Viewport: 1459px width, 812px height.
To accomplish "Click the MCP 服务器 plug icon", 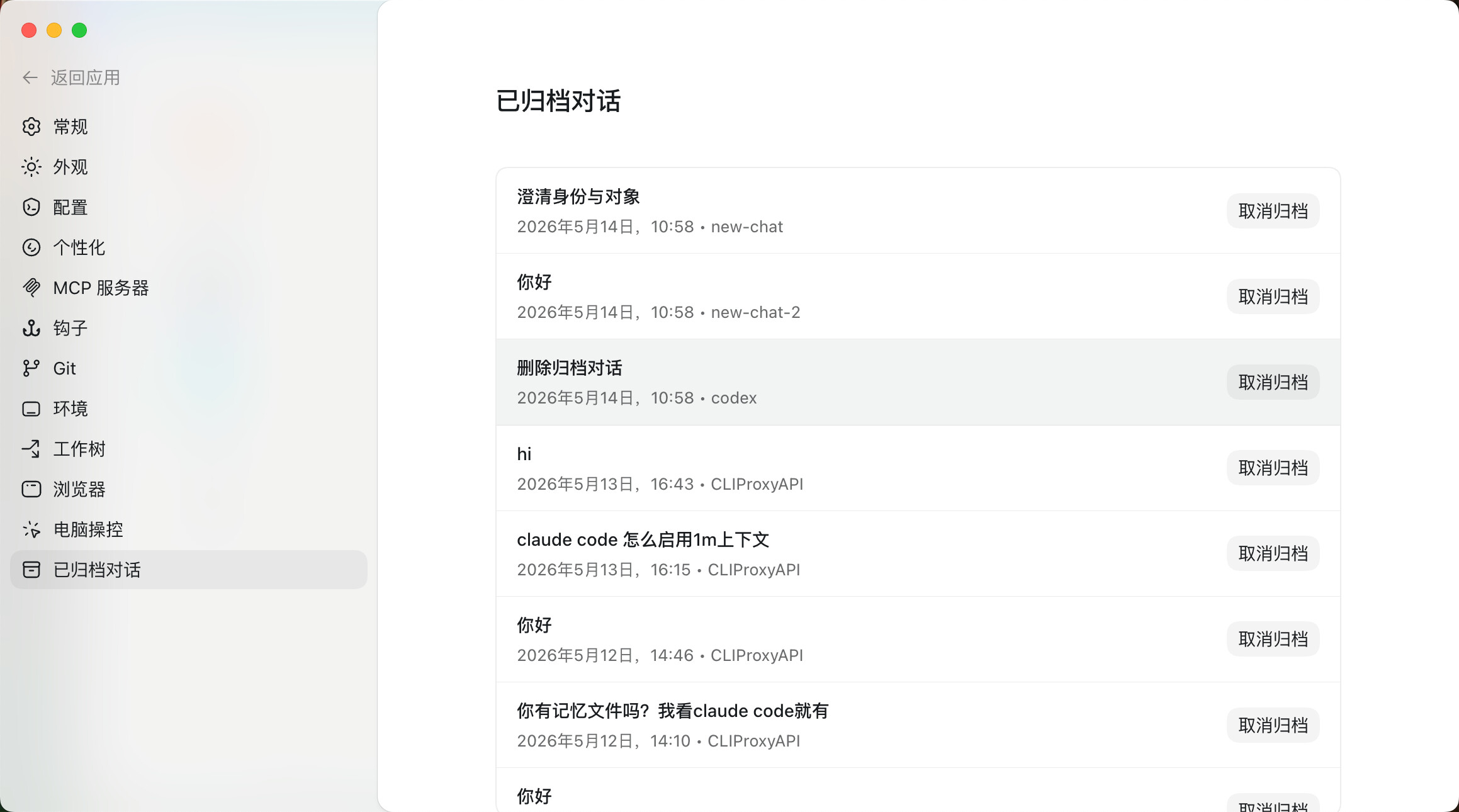I will click(x=31, y=288).
